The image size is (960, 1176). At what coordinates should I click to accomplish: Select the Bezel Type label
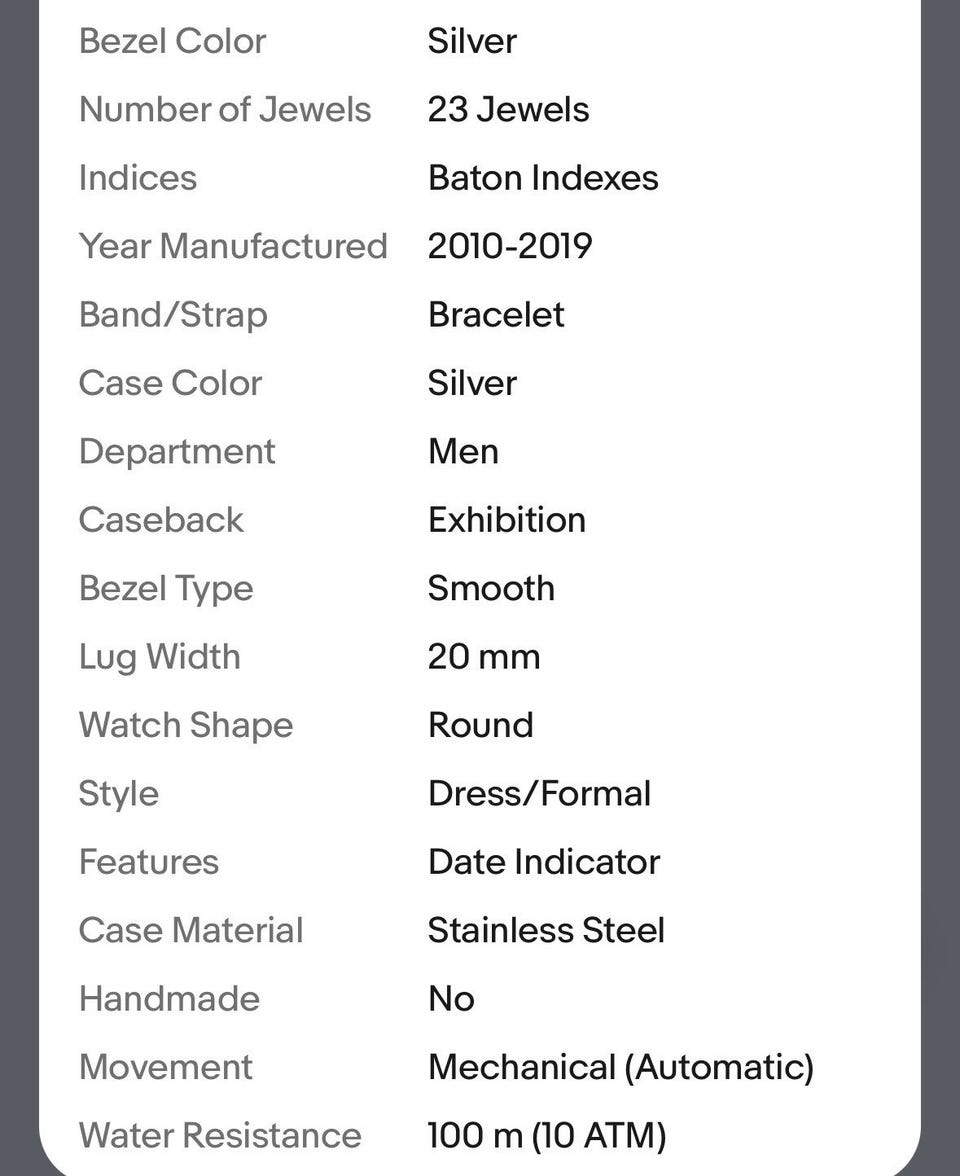(166, 588)
